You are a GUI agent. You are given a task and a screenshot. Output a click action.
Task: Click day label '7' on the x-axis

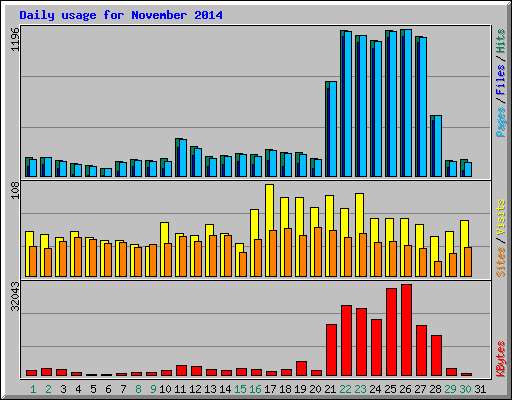(123, 389)
